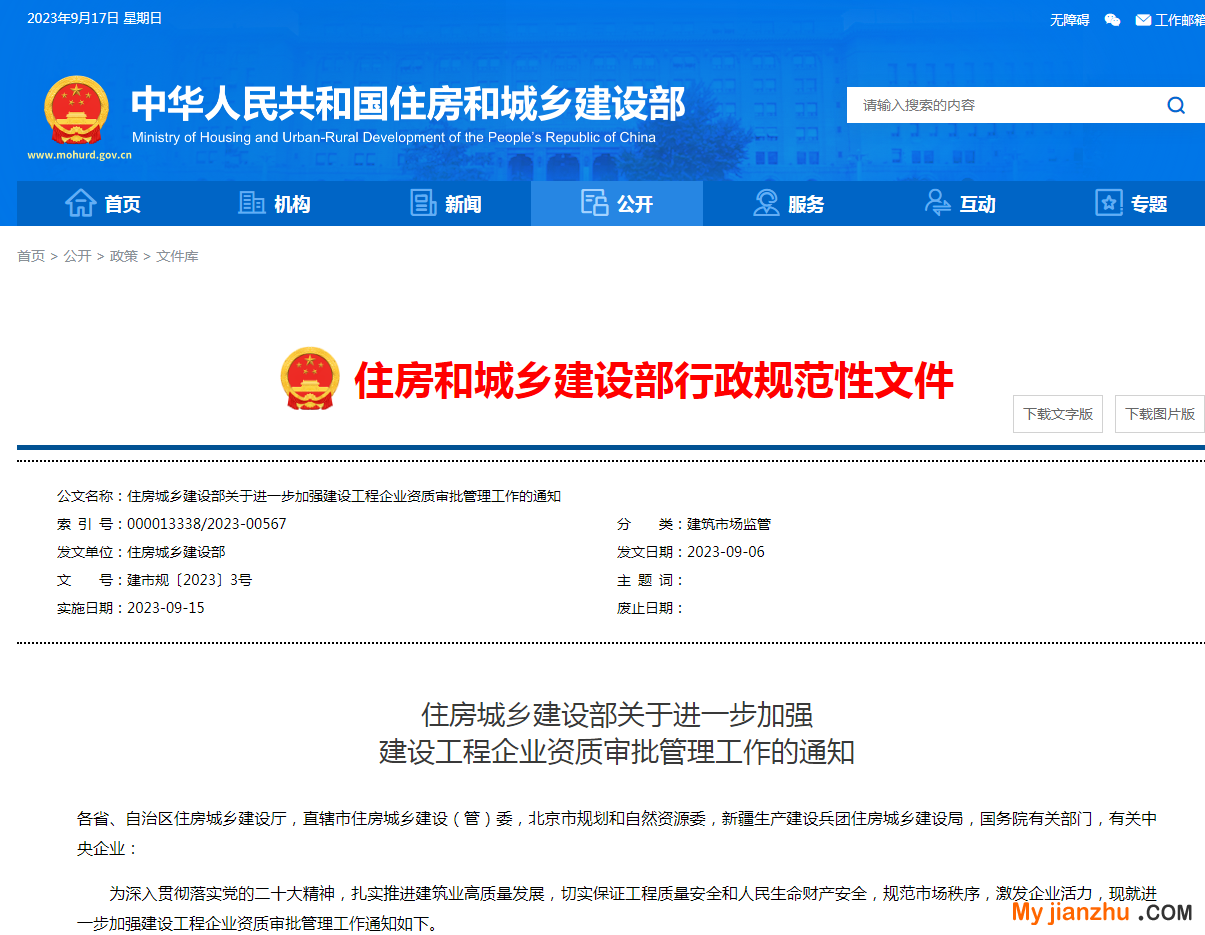This screenshot has height=935, width=1205.
Task: Click the 下载图片版 button
Action: 1160,414
